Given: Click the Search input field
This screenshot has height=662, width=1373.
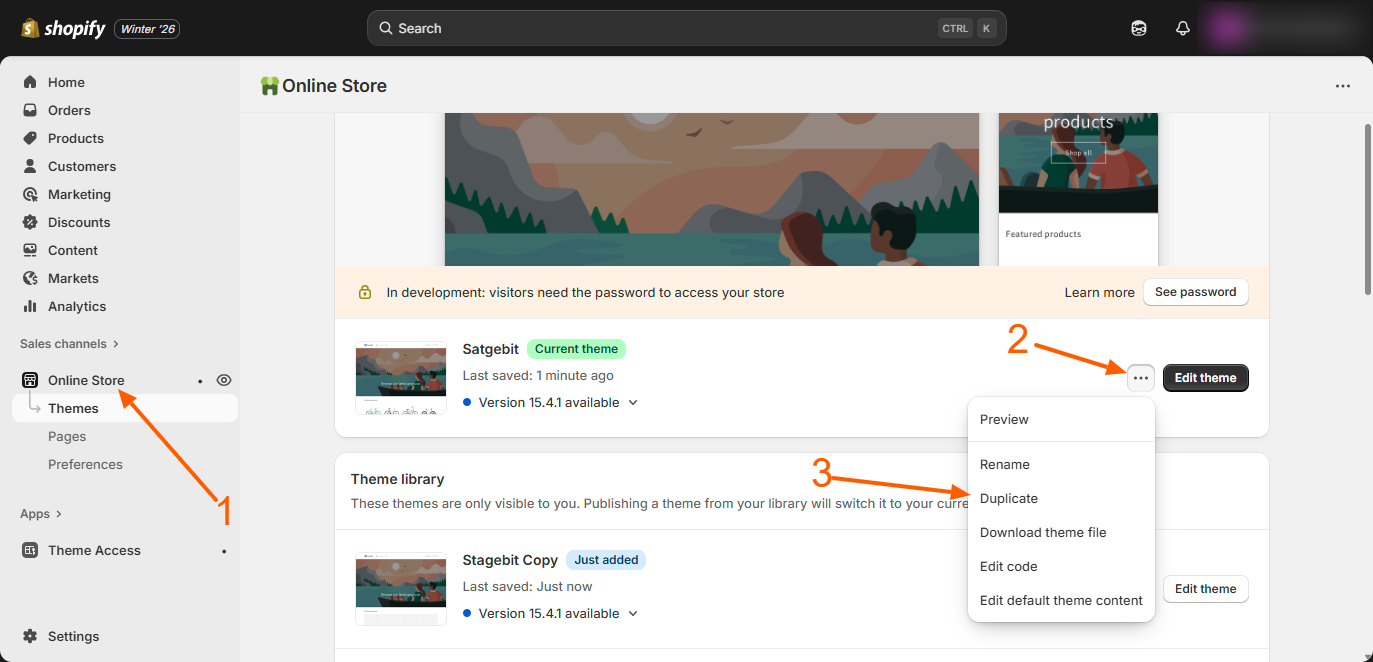Looking at the screenshot, I should [x=686, y=28].
